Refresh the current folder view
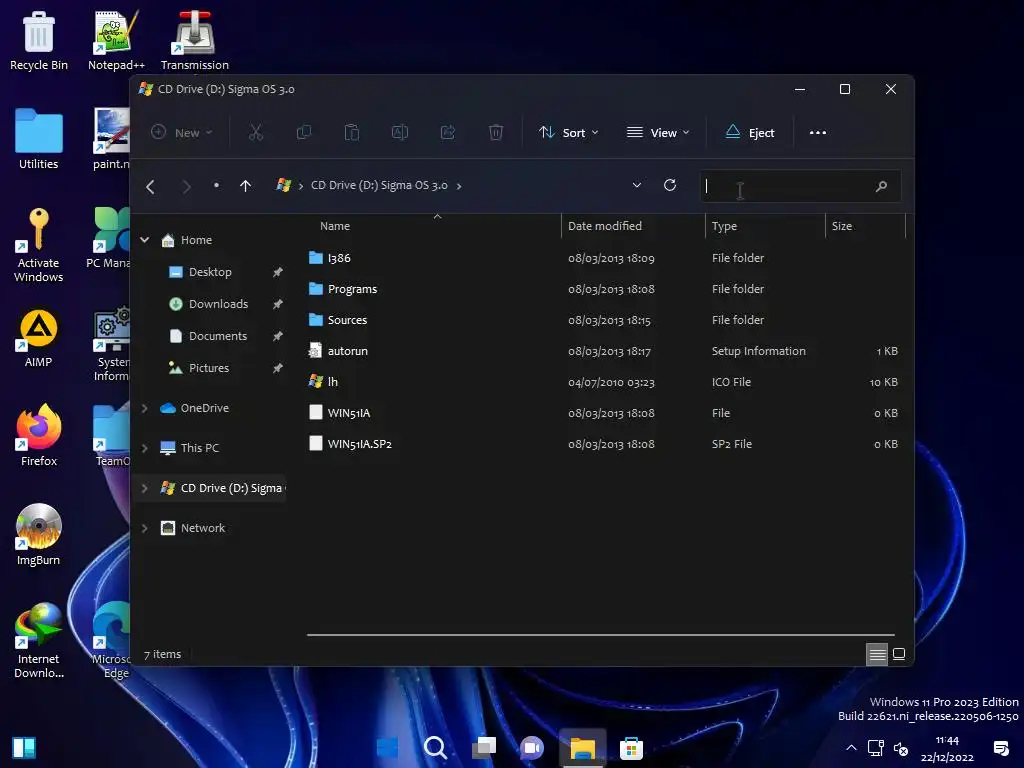The image size is (1024, 768). [x=669, y=185]
